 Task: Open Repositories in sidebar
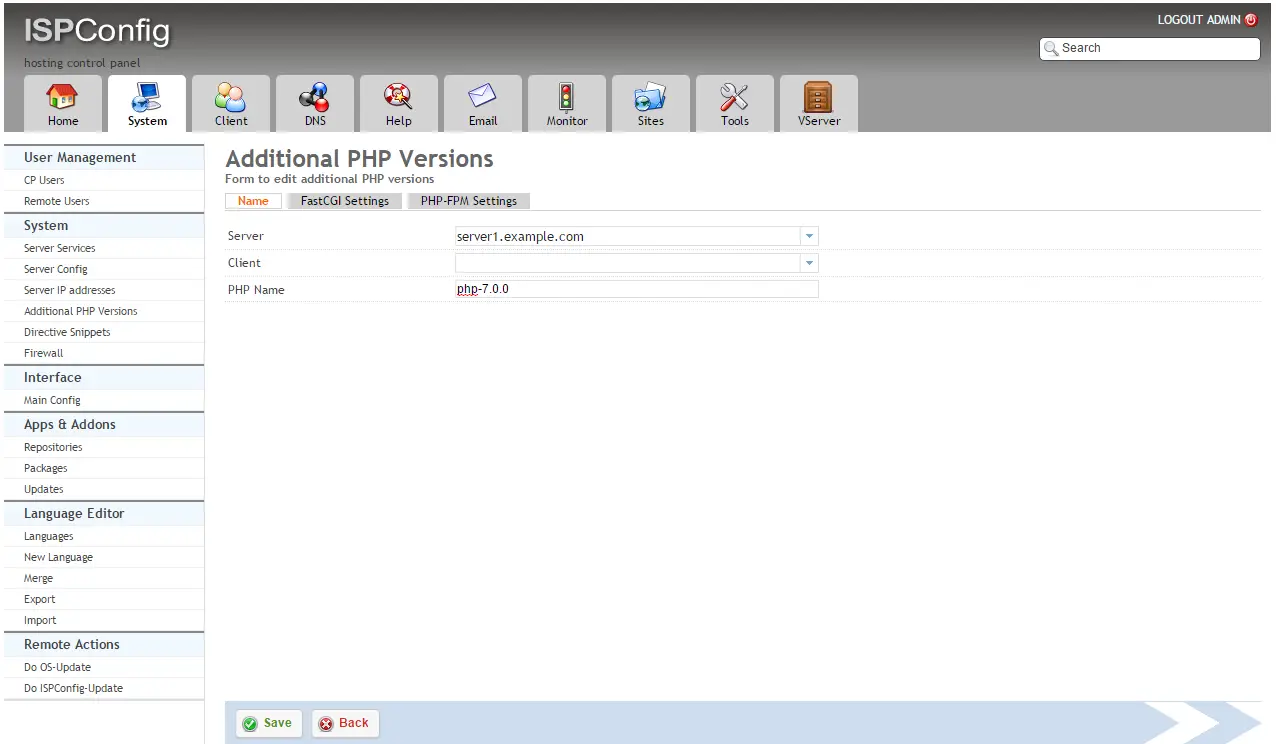(x=53, y=447)
